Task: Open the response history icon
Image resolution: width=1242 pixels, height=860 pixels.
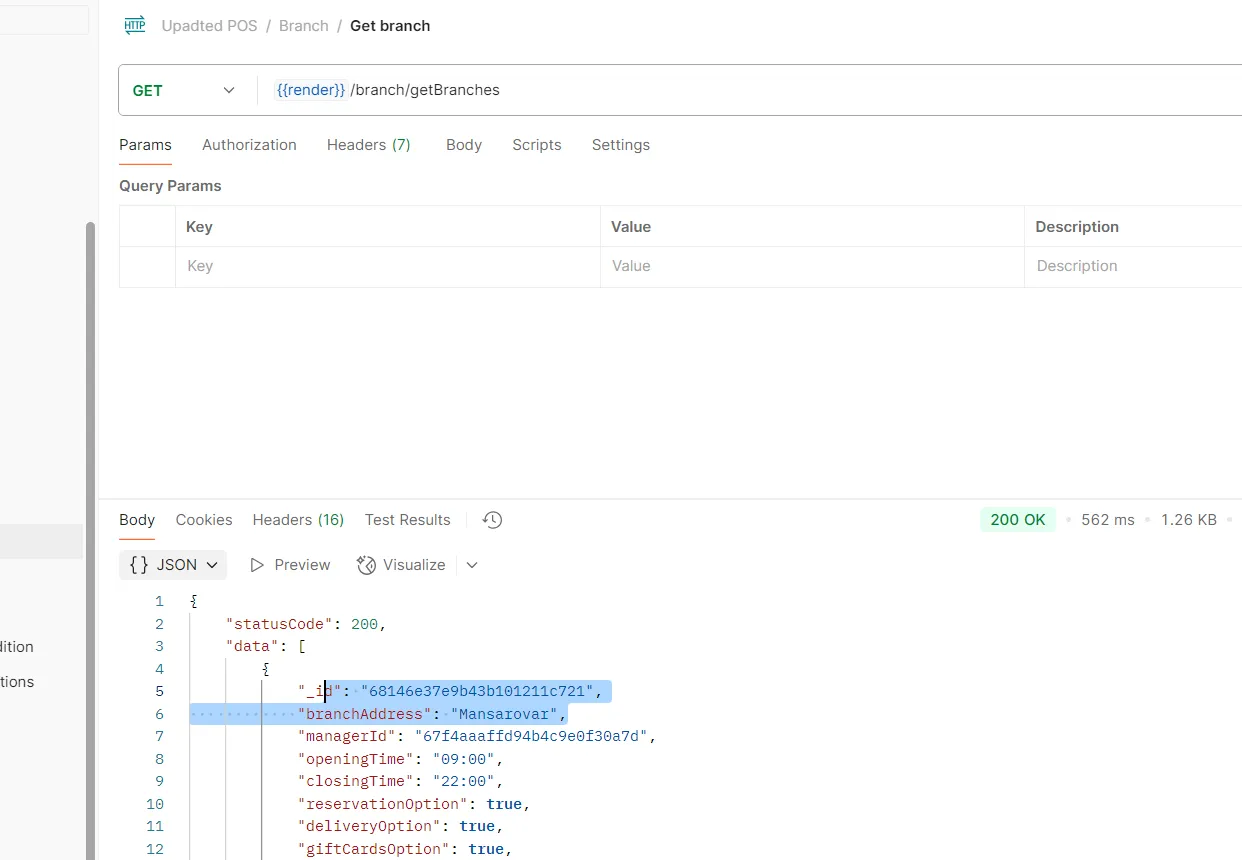Action: click(492, 520)
